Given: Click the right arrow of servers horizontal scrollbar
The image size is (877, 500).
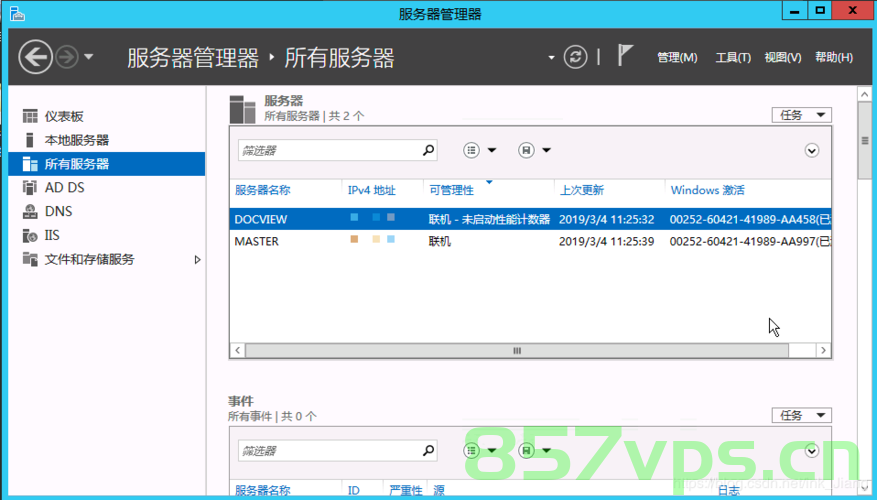Looking at the screenshot, I should 823,351.
